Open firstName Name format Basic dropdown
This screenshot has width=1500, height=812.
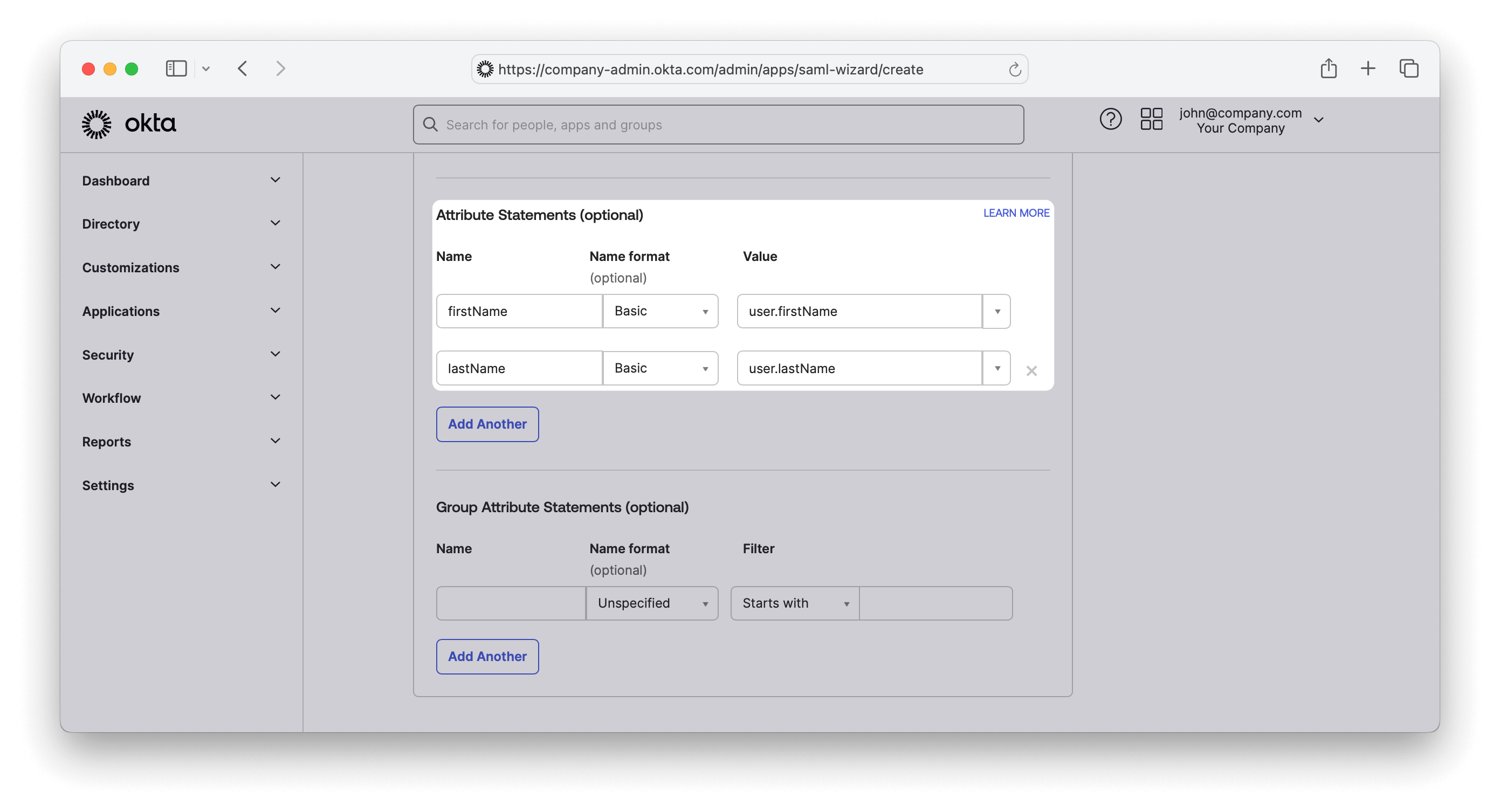tap(660, 311)
